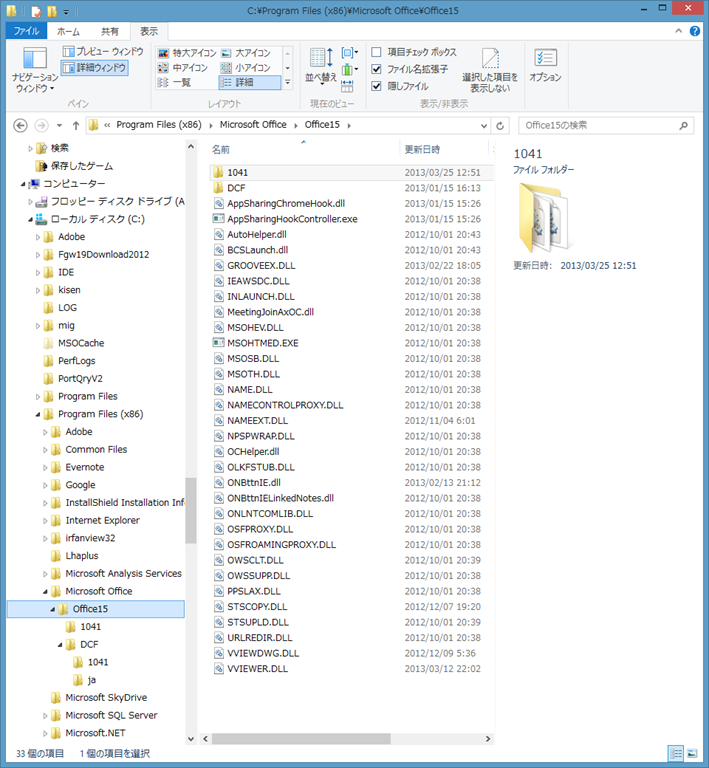This screenshot has width=709, height=768.
Task: Open Options (オプション)
Action: (x=545, y=65)
